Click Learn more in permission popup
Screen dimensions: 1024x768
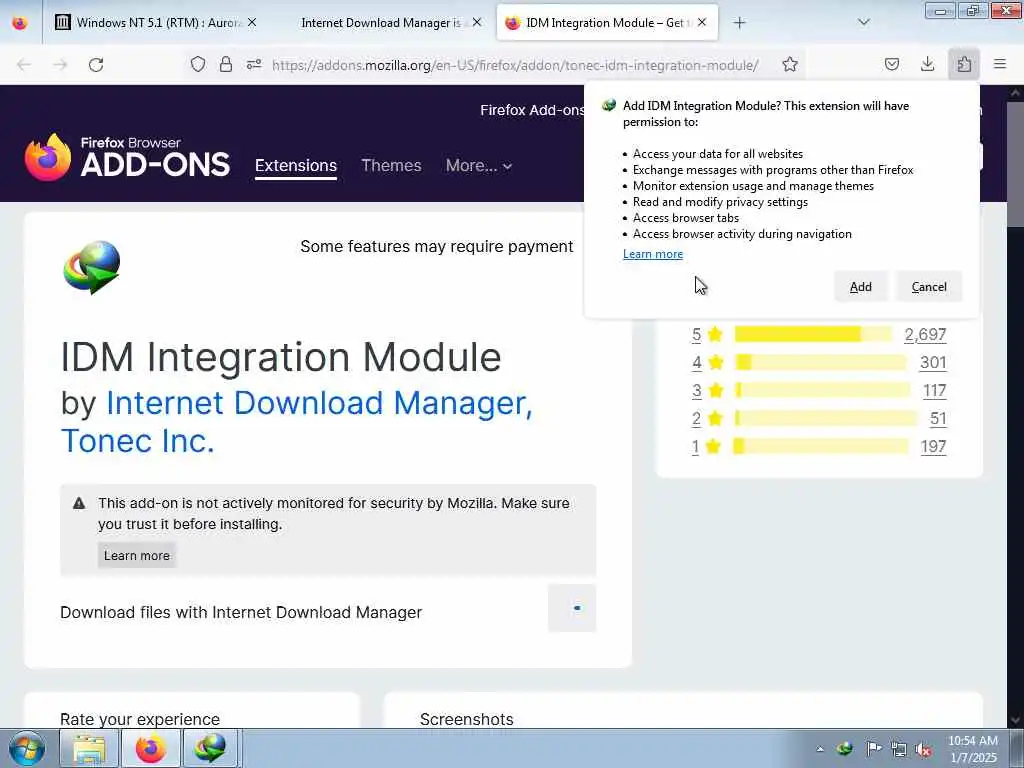click(x=653, y=254)
